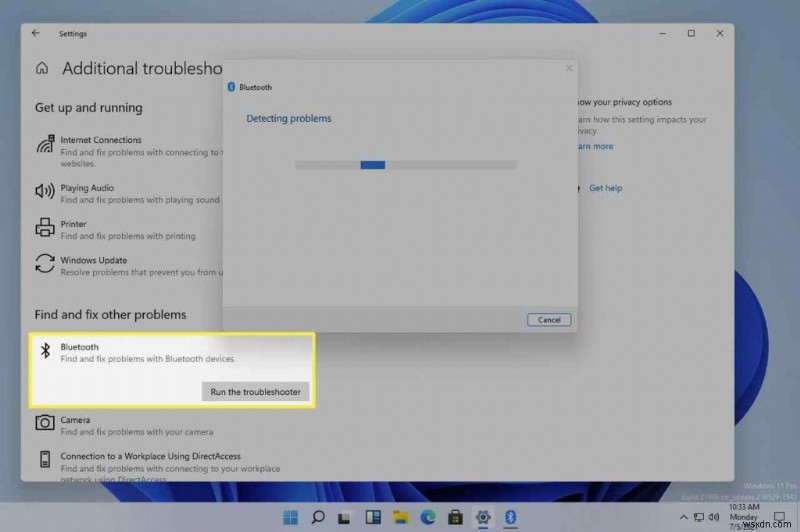Select the Playing Audio speaker icon
This screenshot has height=532, width=800.
pos(45,191)
